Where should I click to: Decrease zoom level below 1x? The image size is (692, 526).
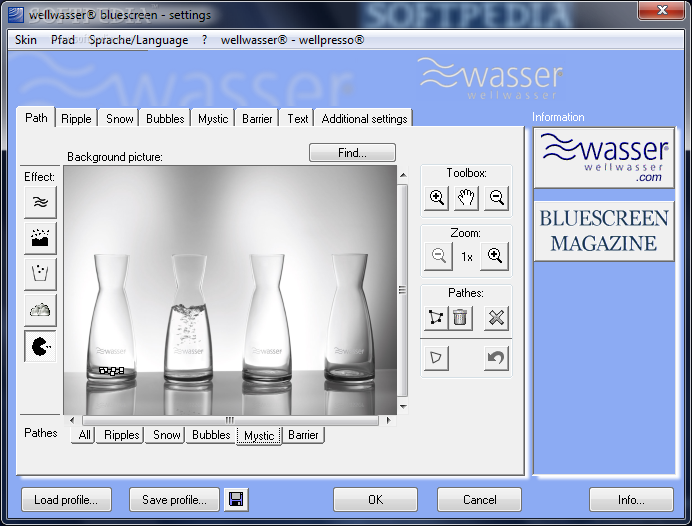[x=438, y=256]
